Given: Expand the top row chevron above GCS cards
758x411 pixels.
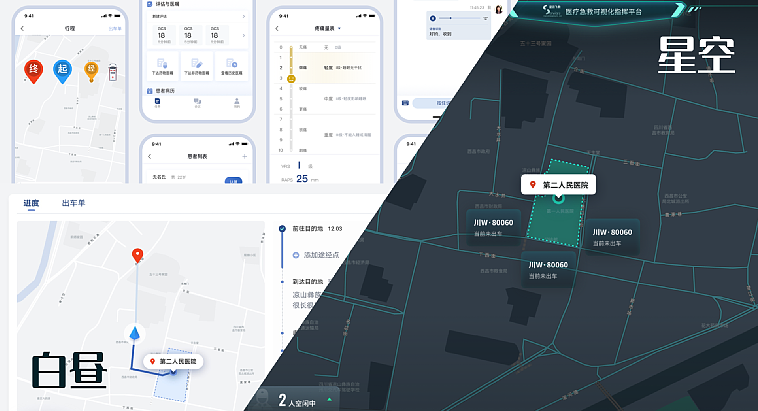Looking at the screenshot, I should click(243, 16).
